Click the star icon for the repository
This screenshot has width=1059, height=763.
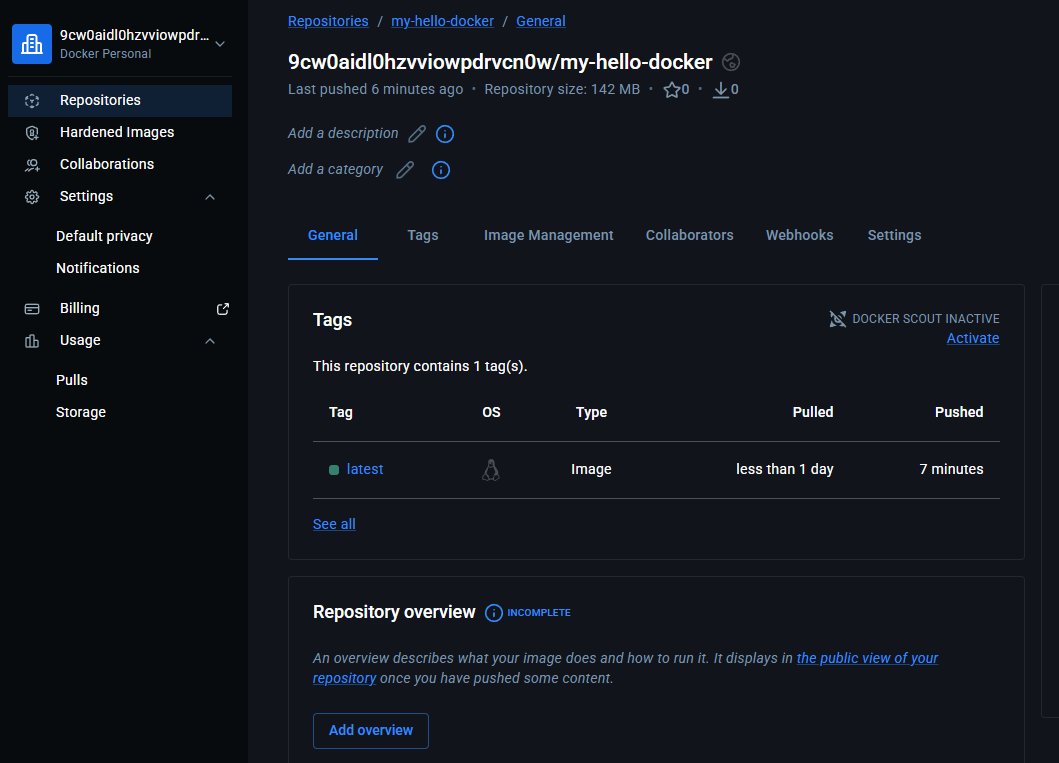[671, 90]
